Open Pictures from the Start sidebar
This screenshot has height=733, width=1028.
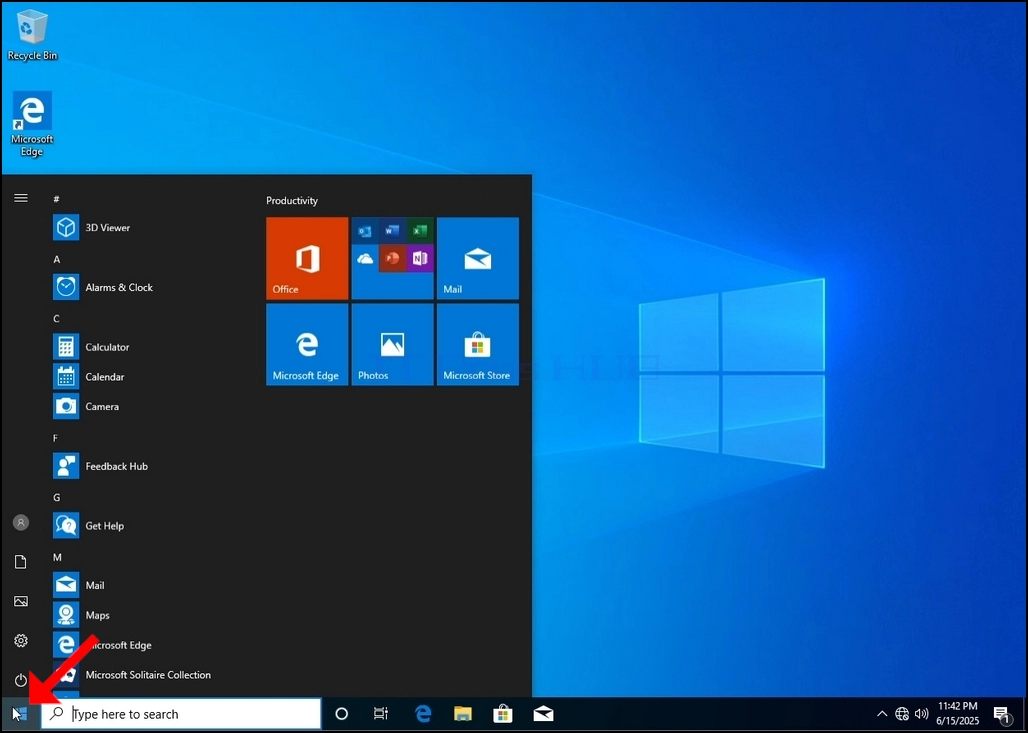click(x=21, y=601)
